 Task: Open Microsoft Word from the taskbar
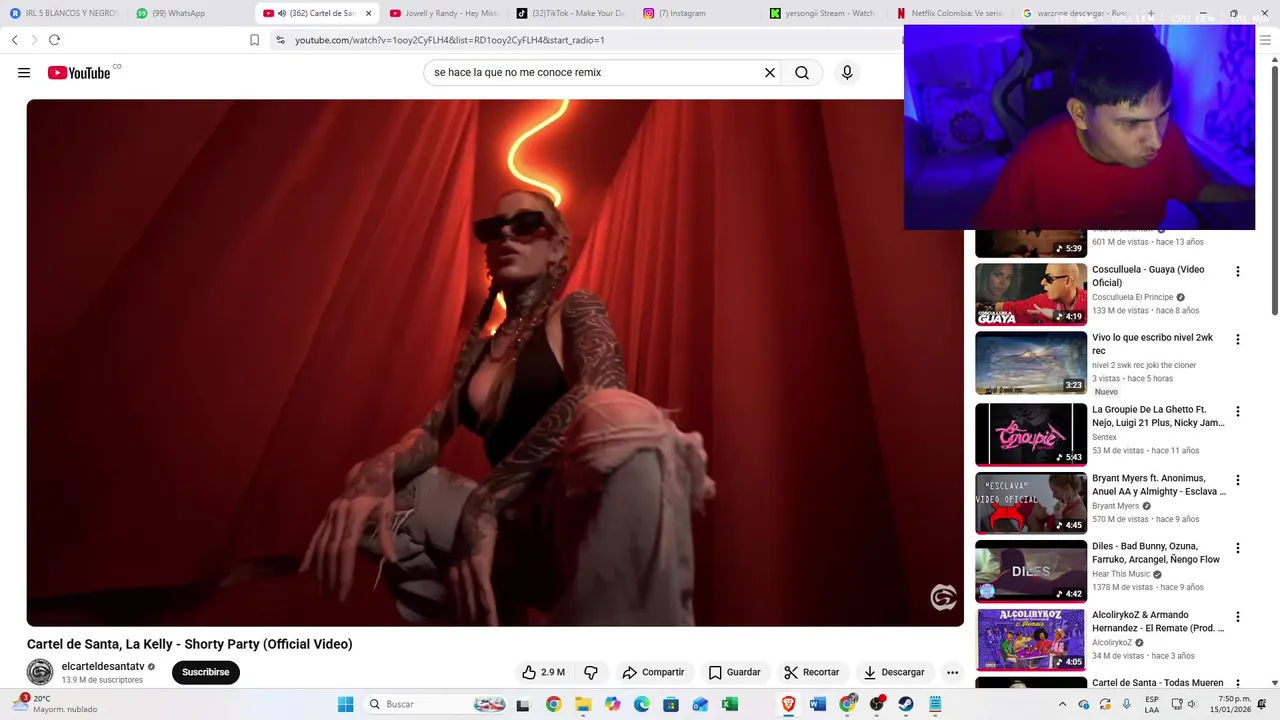818,704
